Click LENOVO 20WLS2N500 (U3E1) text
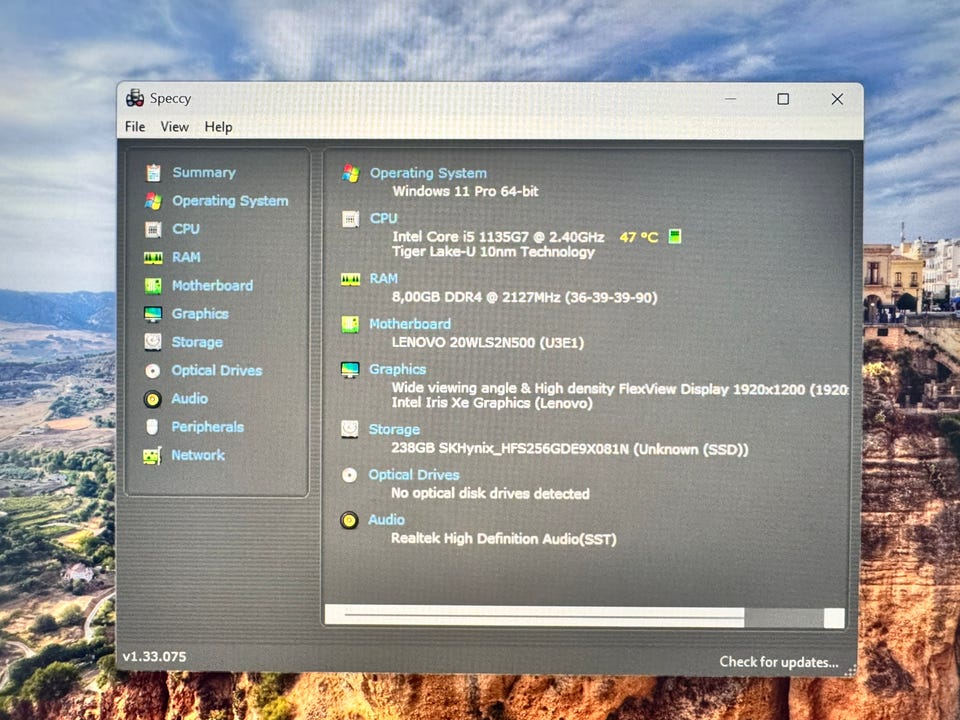Image resolution: width=960 pixels, height=720 pixels. point(488,342)
